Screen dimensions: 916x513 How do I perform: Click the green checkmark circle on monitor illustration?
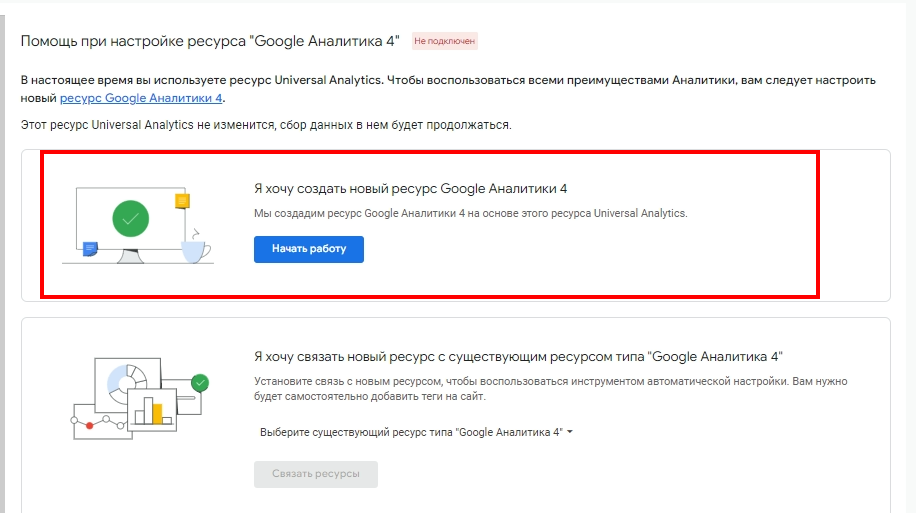[130, 219]
